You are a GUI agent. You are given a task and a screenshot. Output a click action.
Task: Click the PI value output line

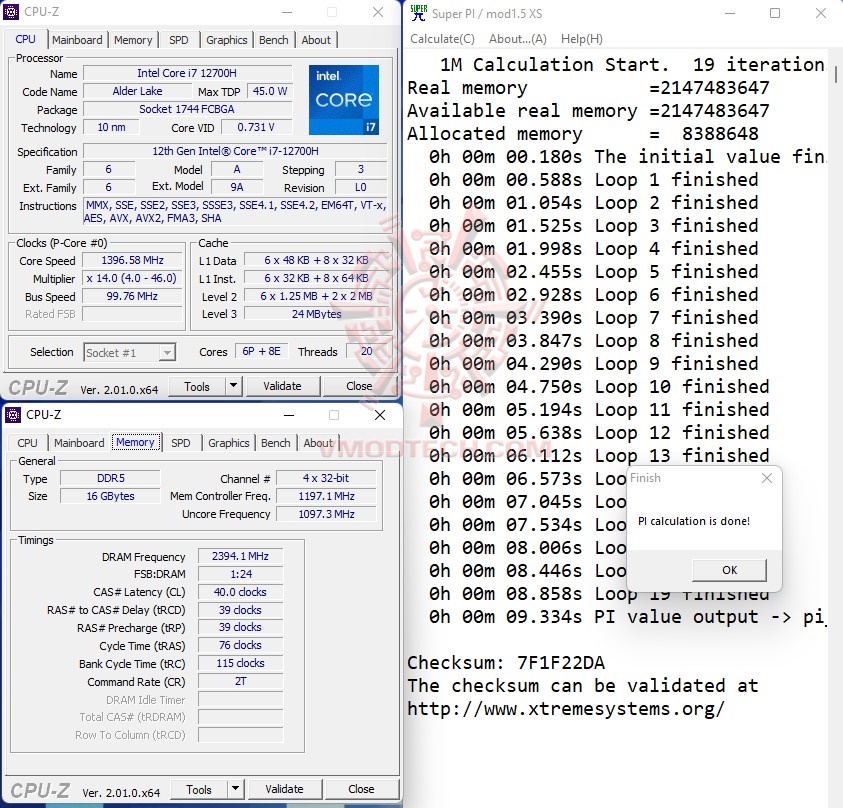coord(627,617)
